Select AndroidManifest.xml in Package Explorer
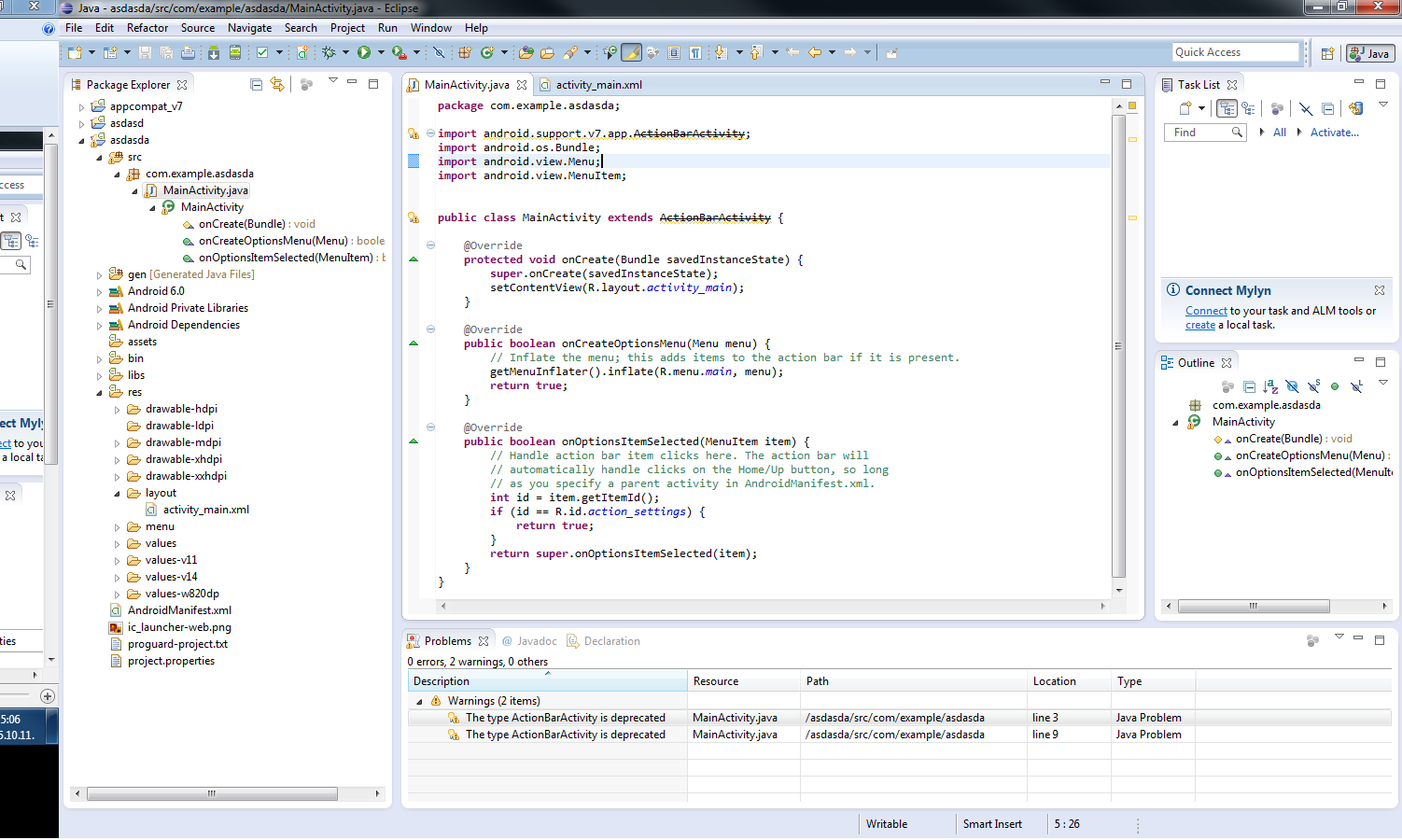1402x840 pixels. click(x=179, y=610)
